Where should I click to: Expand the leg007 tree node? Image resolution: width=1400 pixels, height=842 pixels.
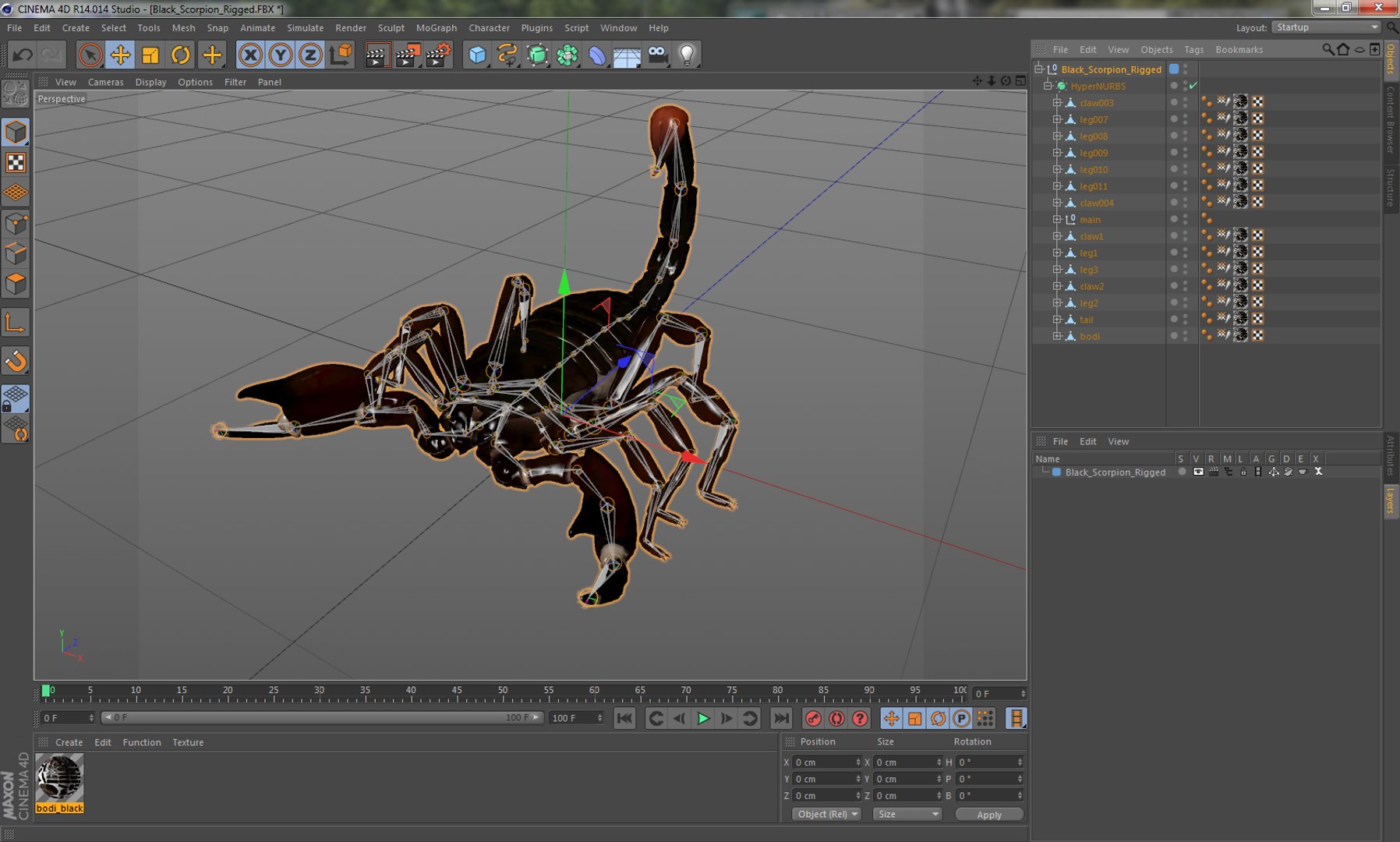coord(1057,119)
